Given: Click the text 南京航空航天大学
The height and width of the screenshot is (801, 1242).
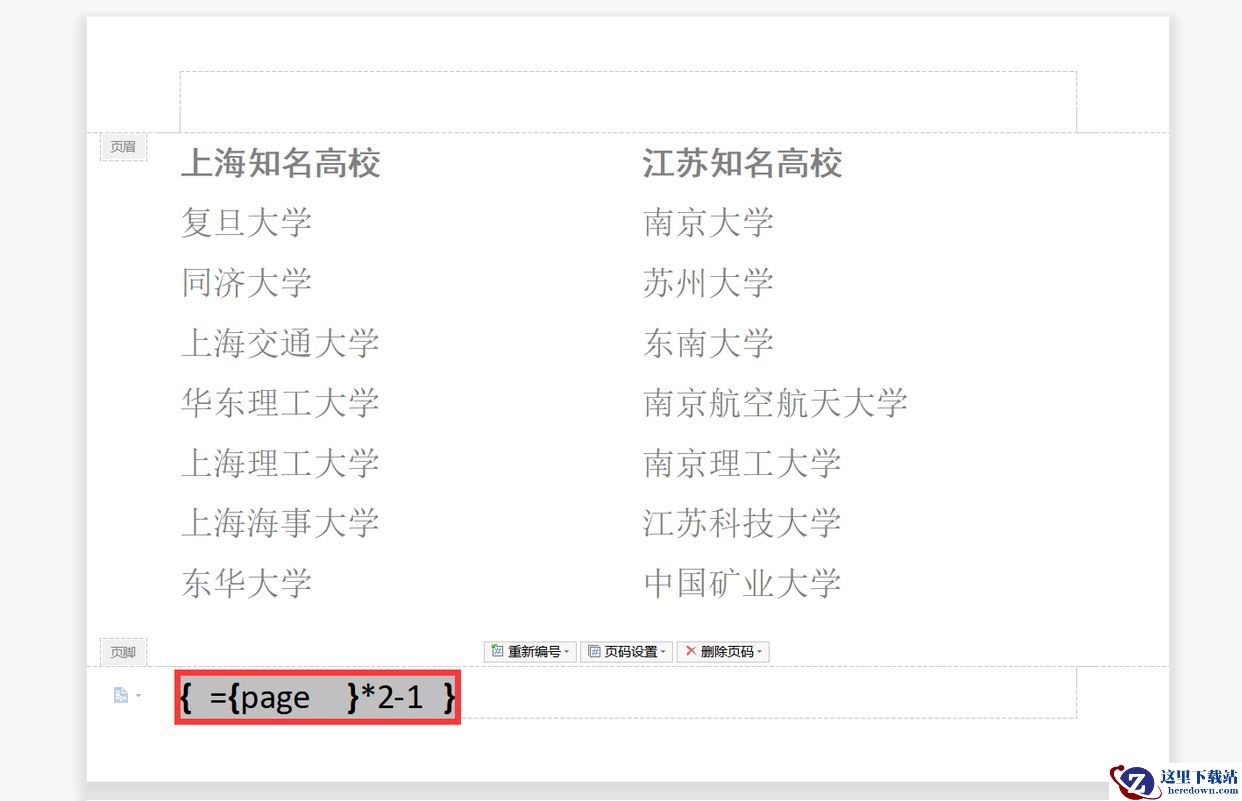Looking at the screenshot, I should point(775,403).
